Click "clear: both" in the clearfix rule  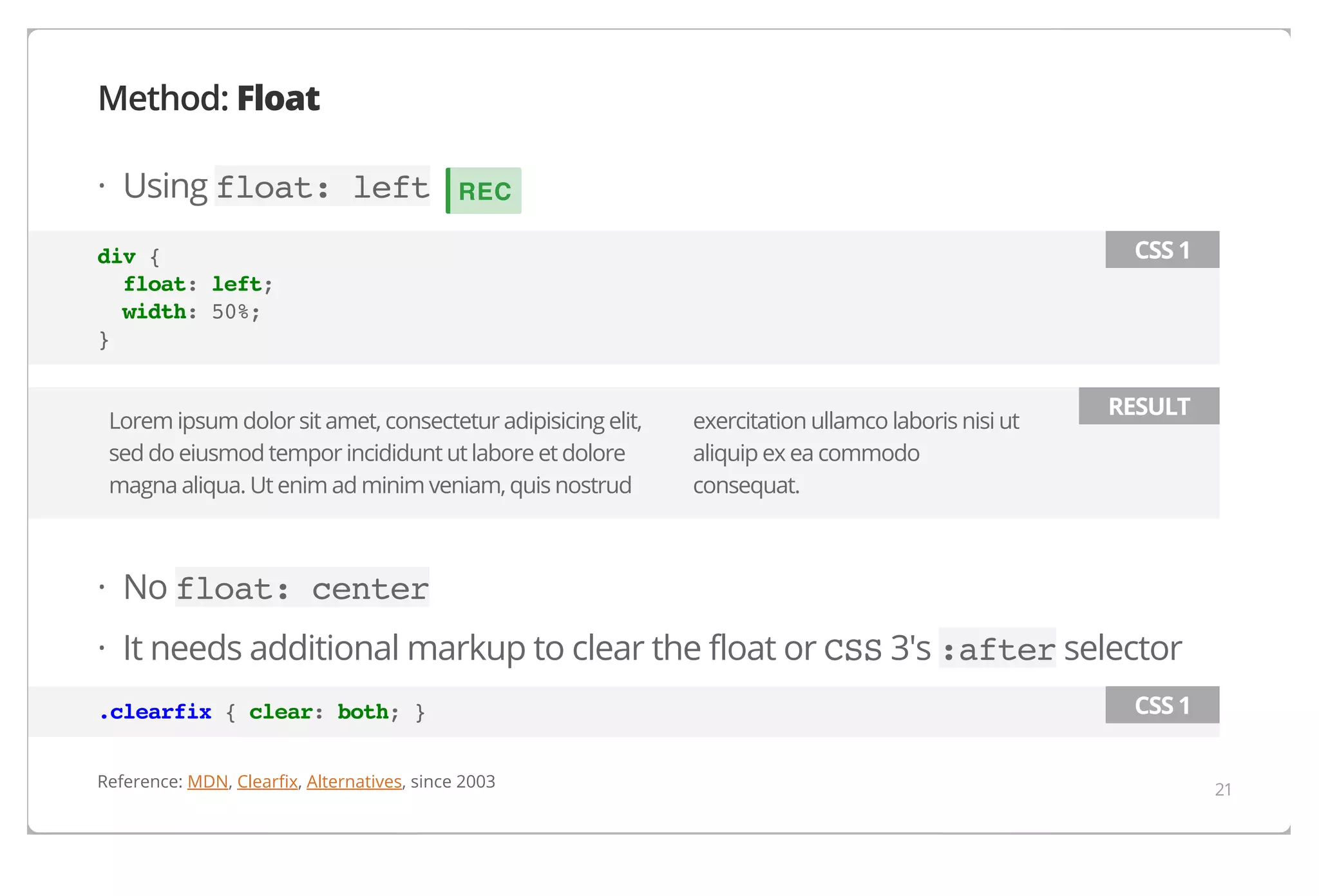point(318,712)
